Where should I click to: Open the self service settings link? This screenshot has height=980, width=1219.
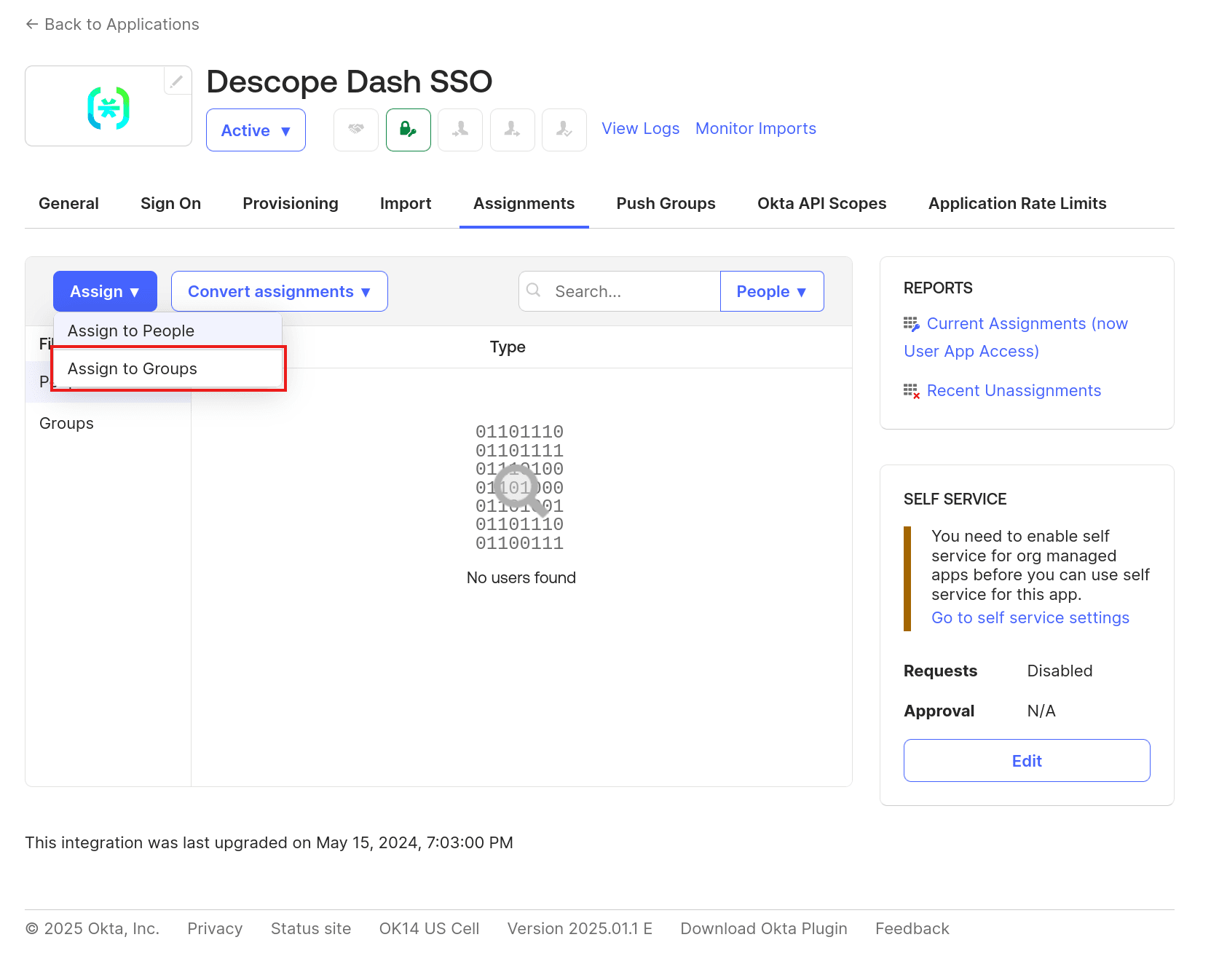1030,617
